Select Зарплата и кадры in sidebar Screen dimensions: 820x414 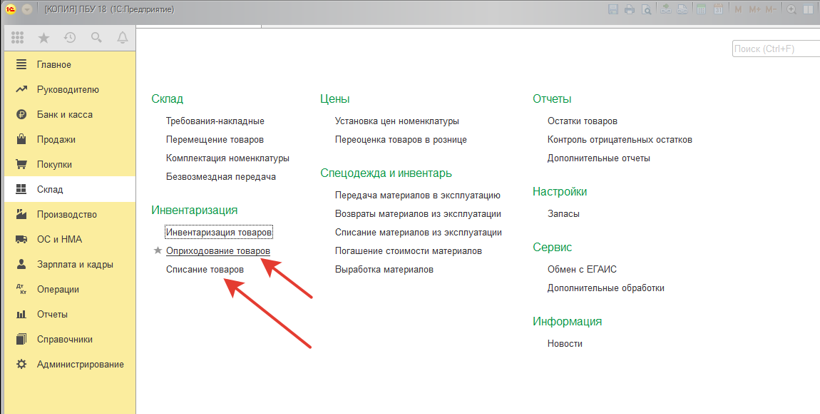point(74,265)
